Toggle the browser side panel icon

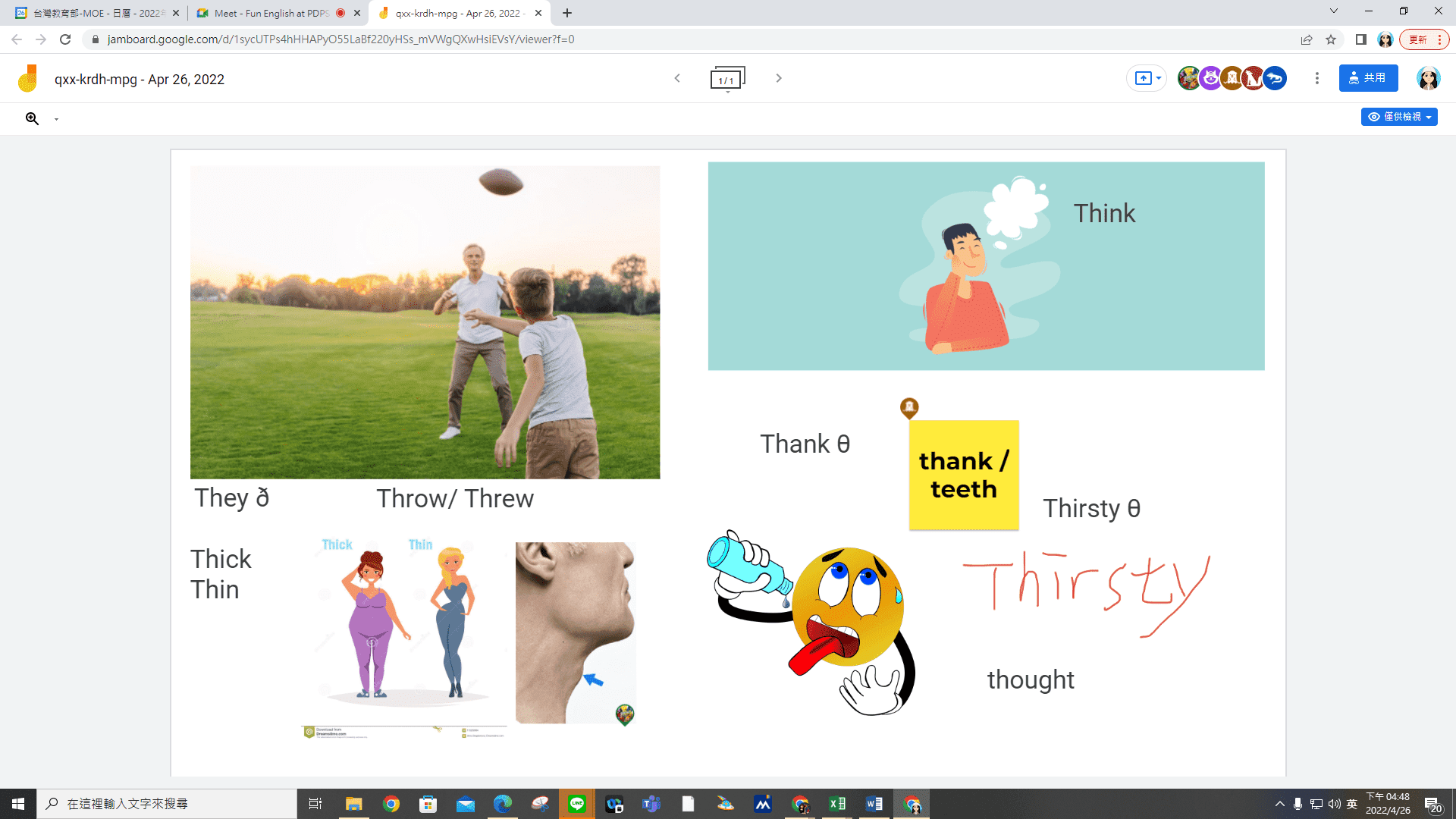[1361, 39]
